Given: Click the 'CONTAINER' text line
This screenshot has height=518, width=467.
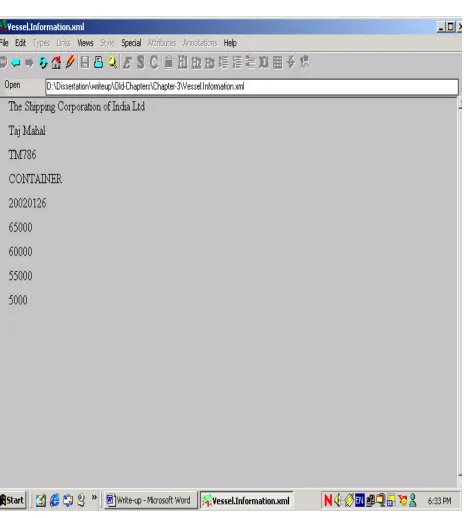Looking at the screenshot, I should click(x=35, y=179).
